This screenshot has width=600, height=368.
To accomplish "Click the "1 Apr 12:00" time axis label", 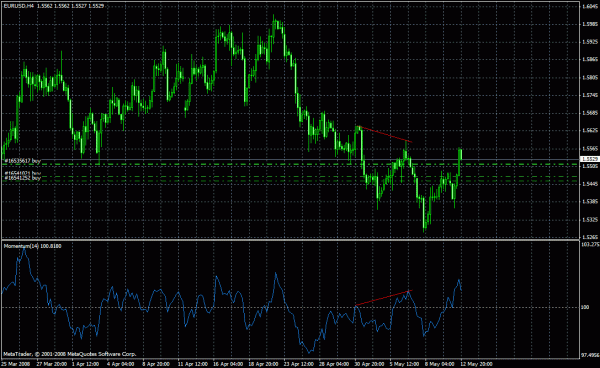I will click(x=86, y=364).
